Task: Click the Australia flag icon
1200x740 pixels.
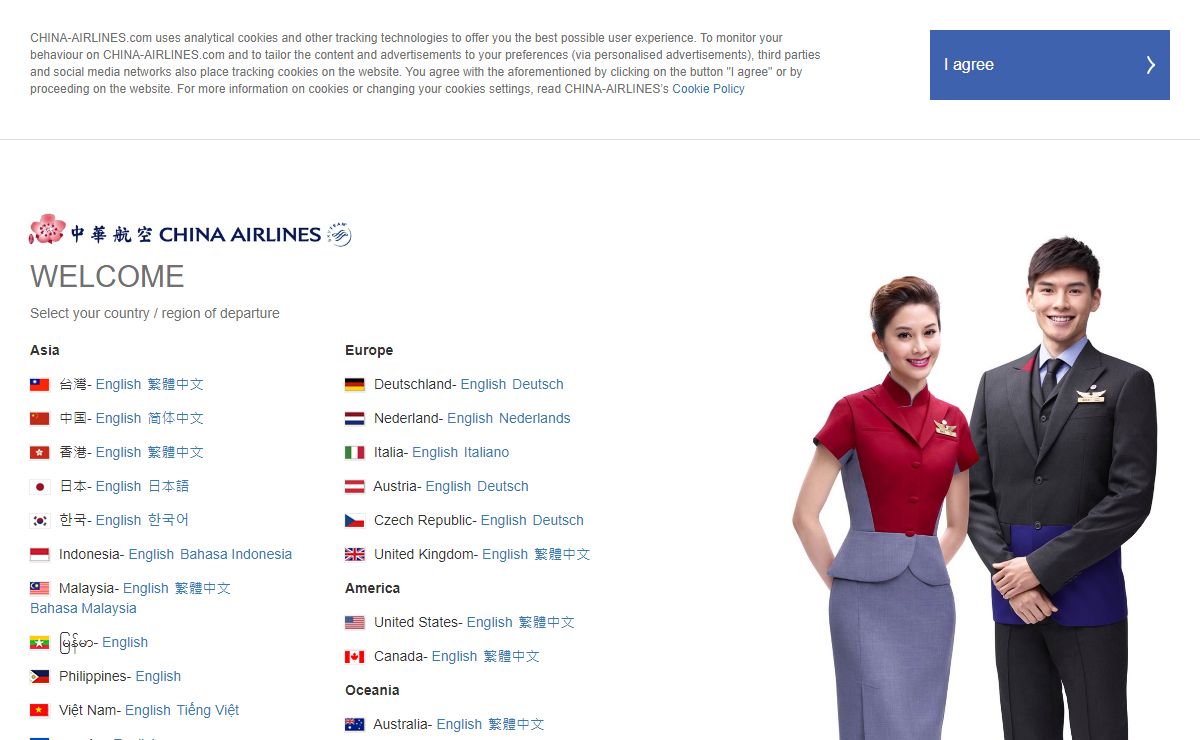Action: (x=355, y=724)
